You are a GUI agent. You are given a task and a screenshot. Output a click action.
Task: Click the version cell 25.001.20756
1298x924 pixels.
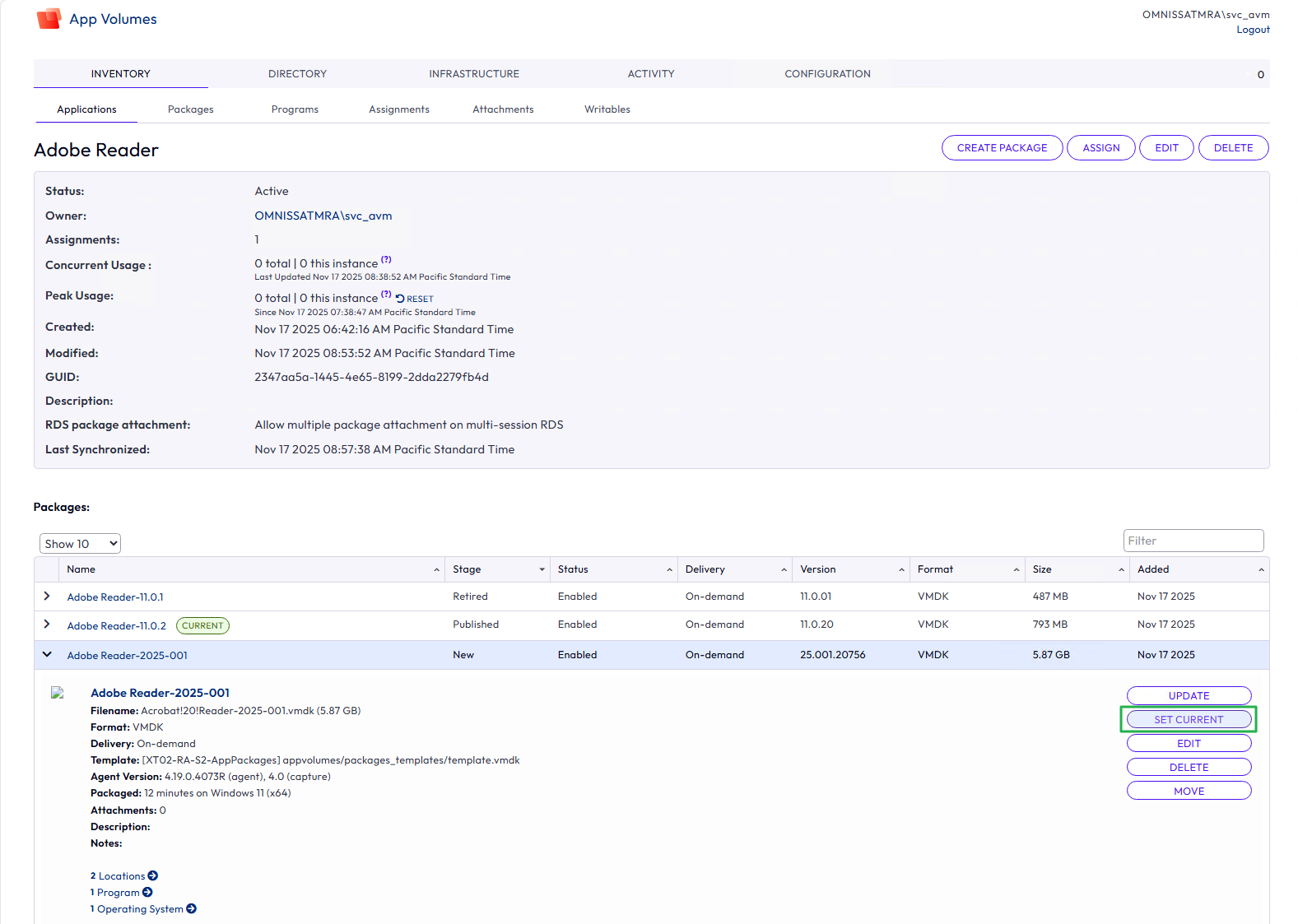tap(832, 654)
